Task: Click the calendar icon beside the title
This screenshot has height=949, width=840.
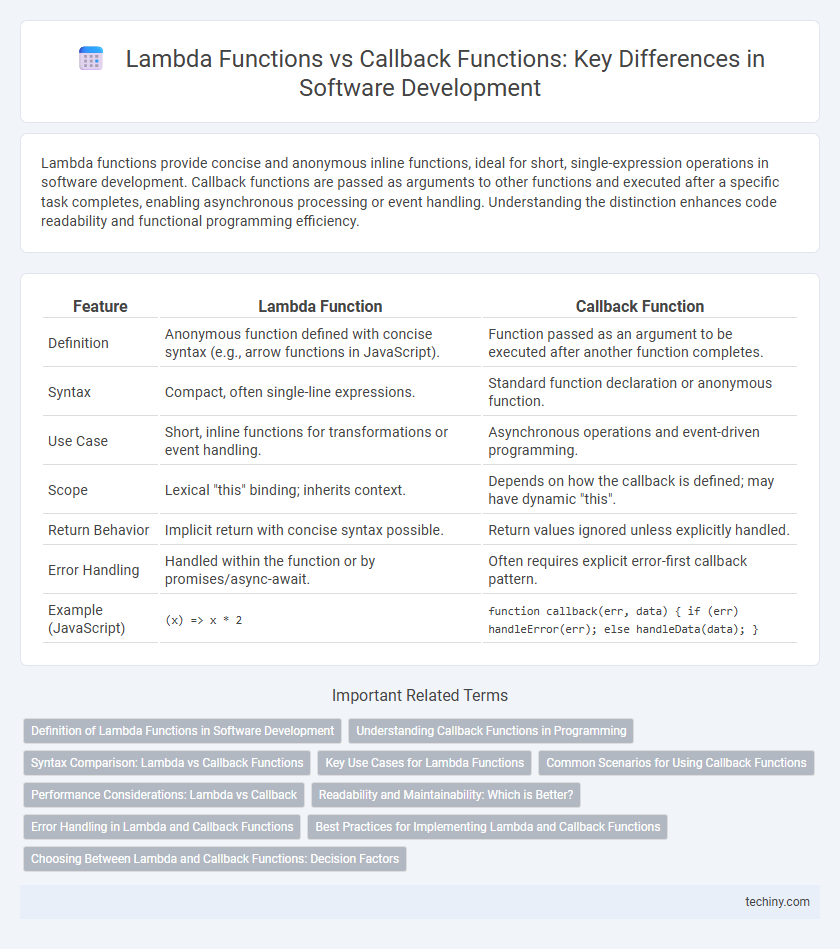Action: click(91, 59)
